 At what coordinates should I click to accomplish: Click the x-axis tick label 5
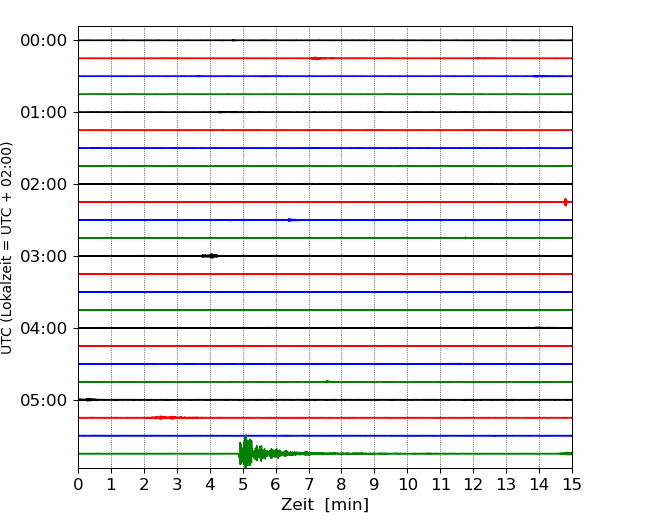[x=243, y=484]
